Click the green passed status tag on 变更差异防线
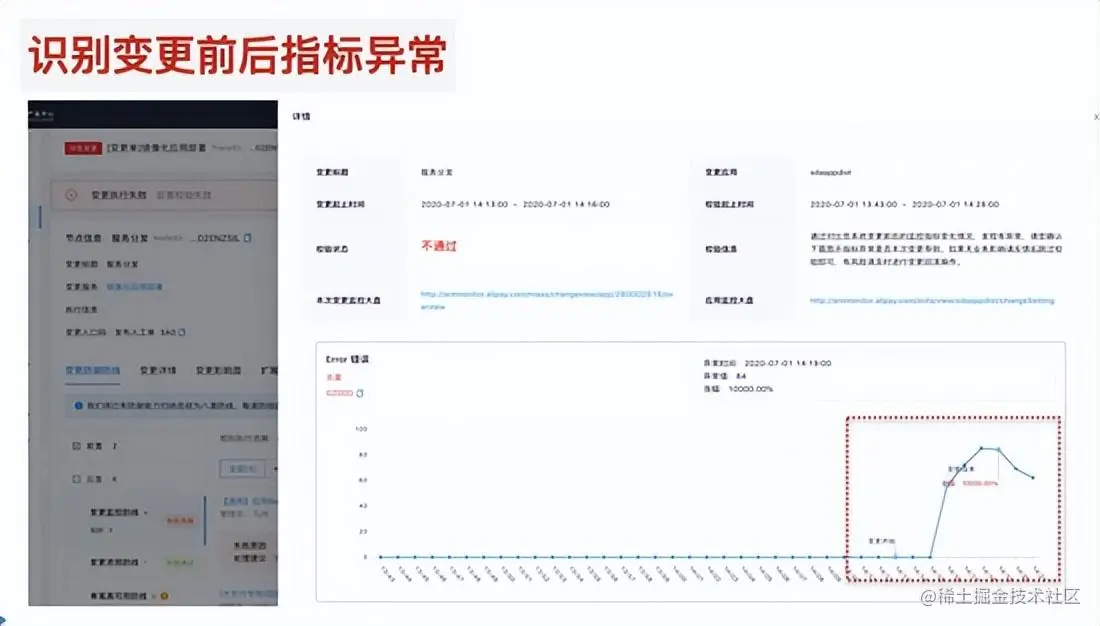The height and width of the screenshot is (626, 1100). pos(180,562)
